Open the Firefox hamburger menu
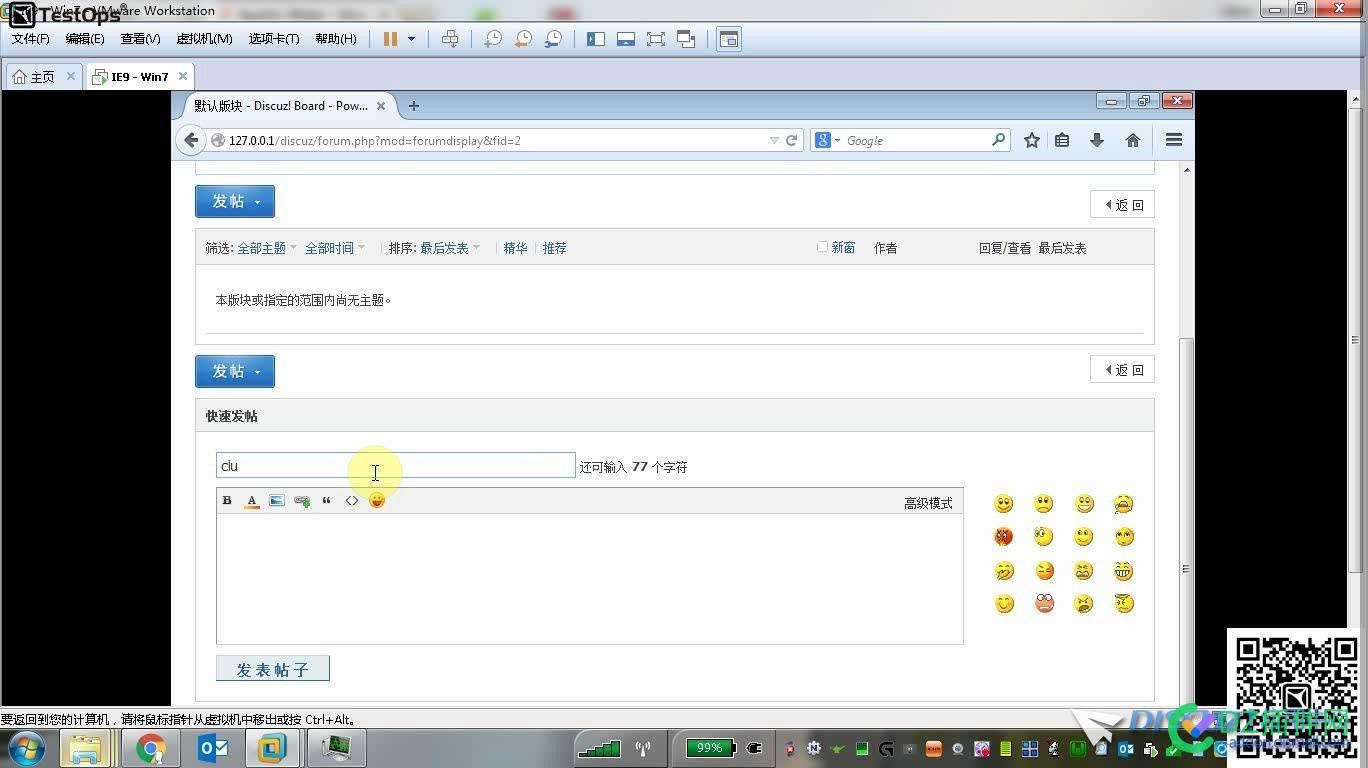This screenshot has height=768, width=1368. (1174, 141)
